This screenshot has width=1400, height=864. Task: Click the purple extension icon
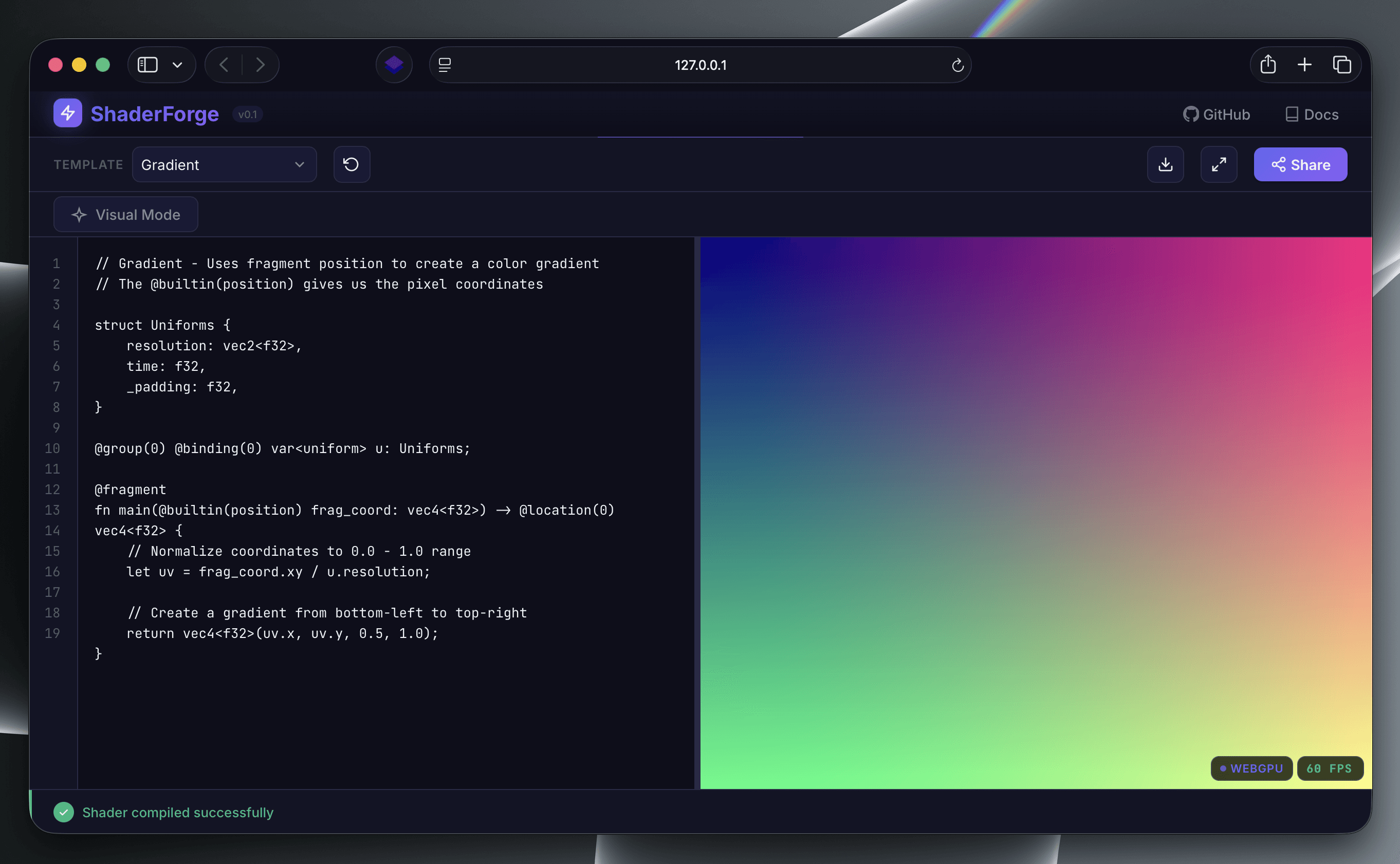394,65
